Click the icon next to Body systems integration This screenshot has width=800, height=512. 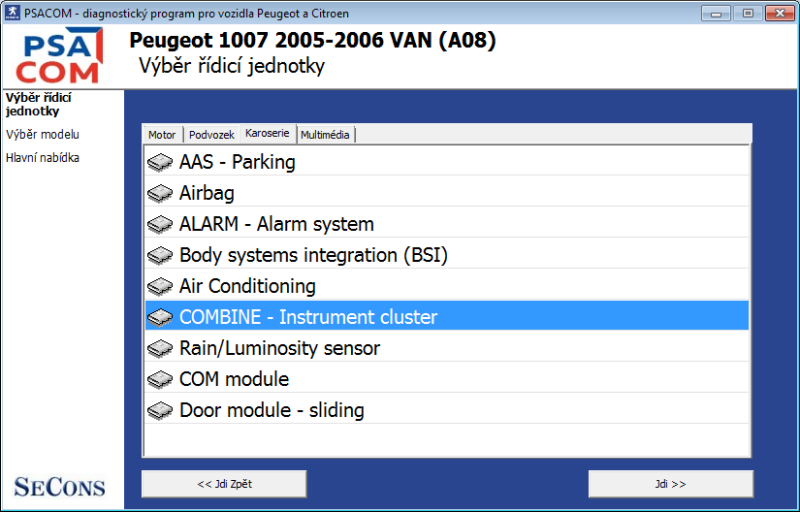click(x=160, y=255)
